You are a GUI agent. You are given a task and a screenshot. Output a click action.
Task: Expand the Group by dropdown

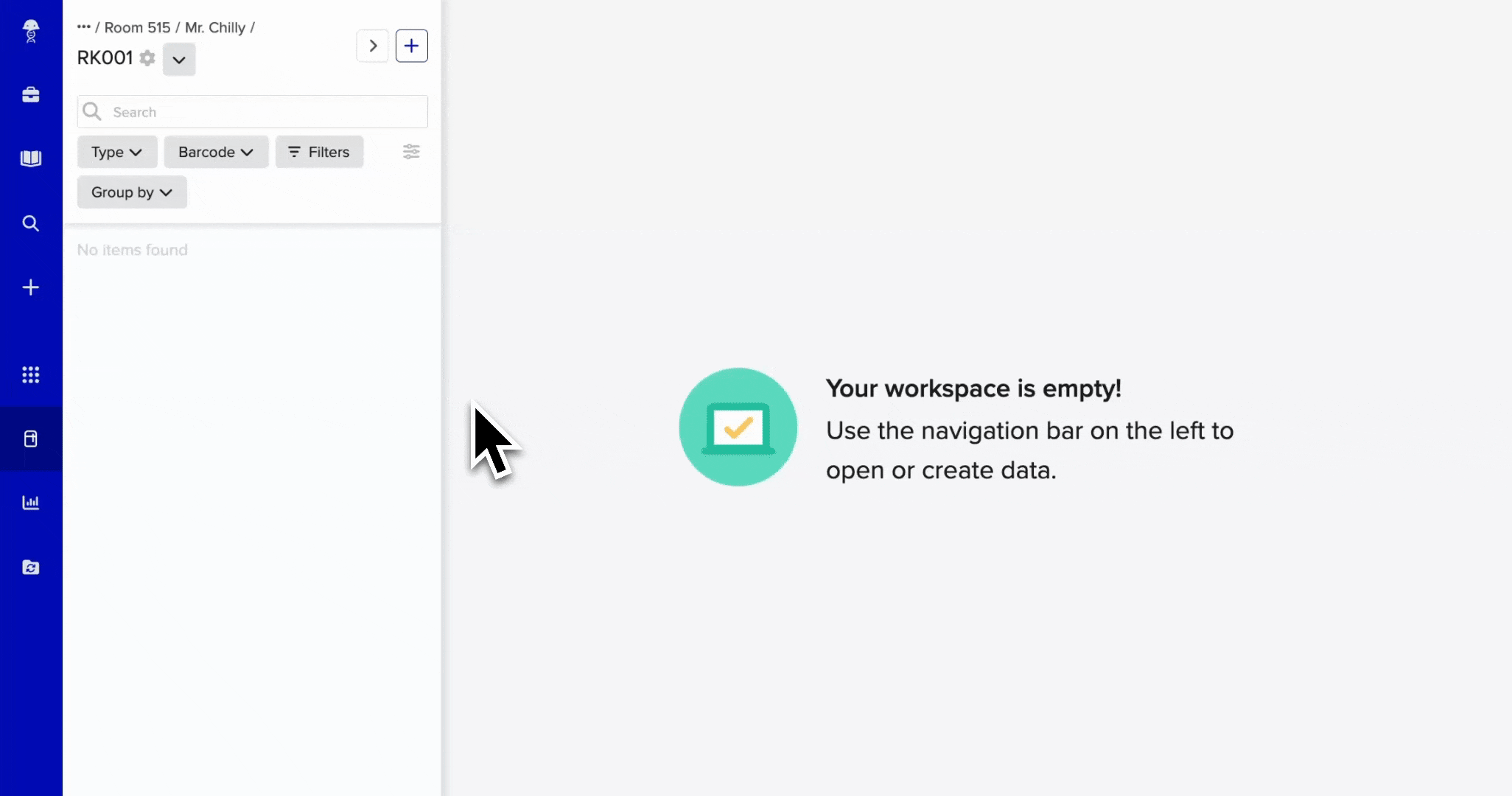(x=132, y=192)
